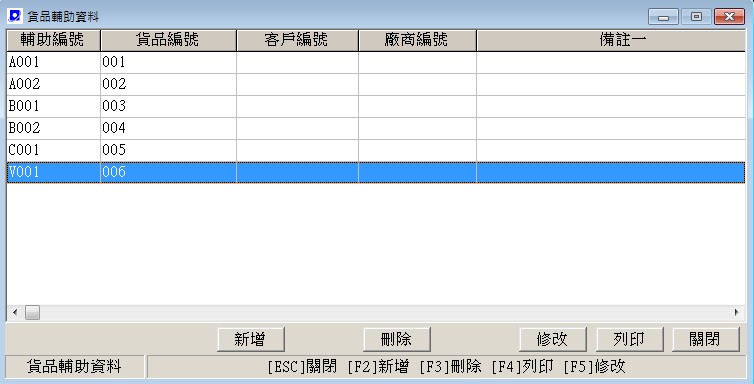Screen dimensions: 754x384
Task: Click the horizontal scrollbar right arrow
Action: click(737, 313)
